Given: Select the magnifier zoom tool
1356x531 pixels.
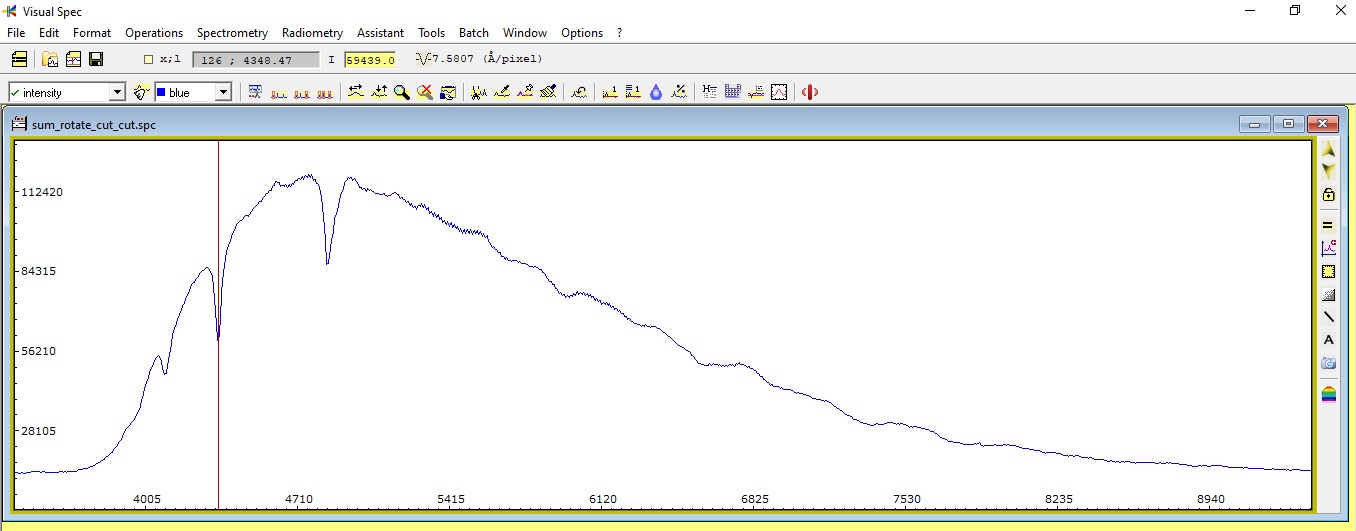Looking at the screenshot, I should (401, 92).
